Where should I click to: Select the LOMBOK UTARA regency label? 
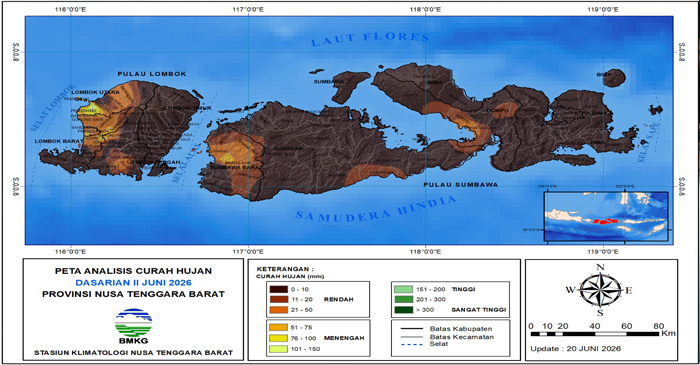[x=96, y=92]
